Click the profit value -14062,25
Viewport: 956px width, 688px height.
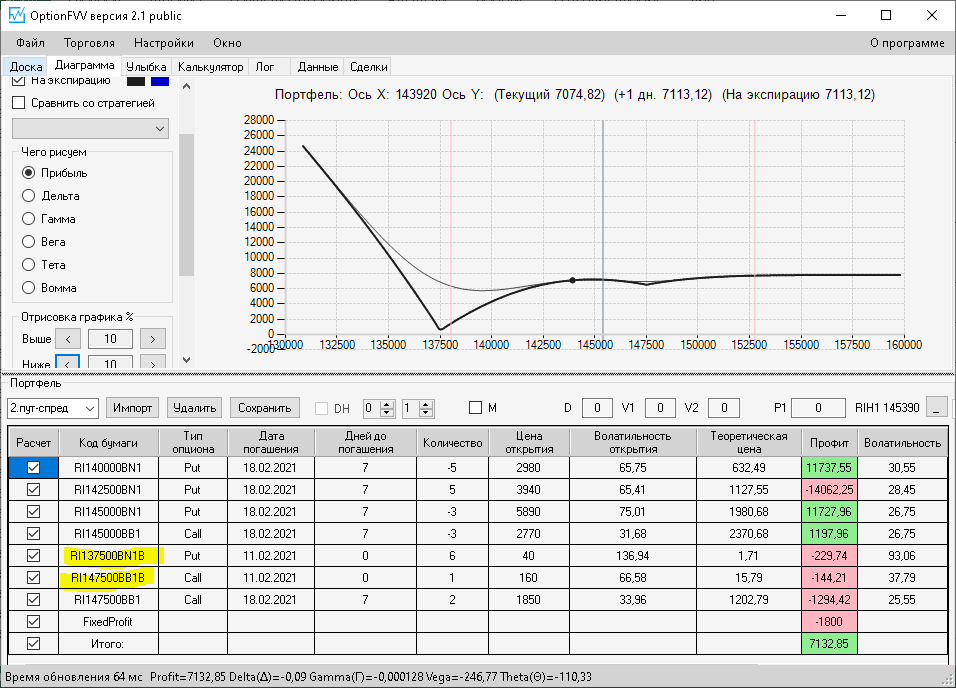(x=829, y=490)
